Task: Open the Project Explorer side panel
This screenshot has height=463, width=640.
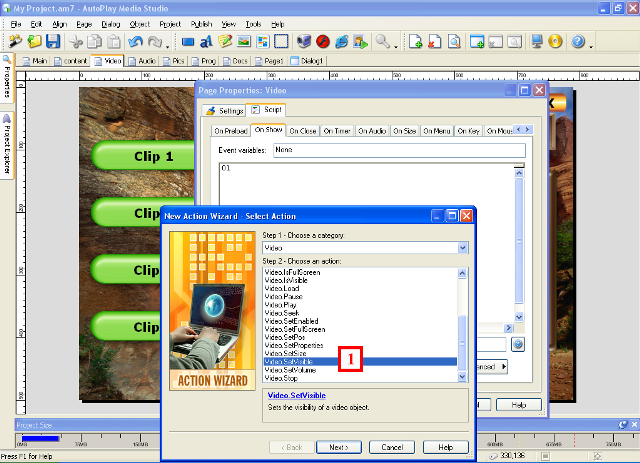Action: (6, 143)
